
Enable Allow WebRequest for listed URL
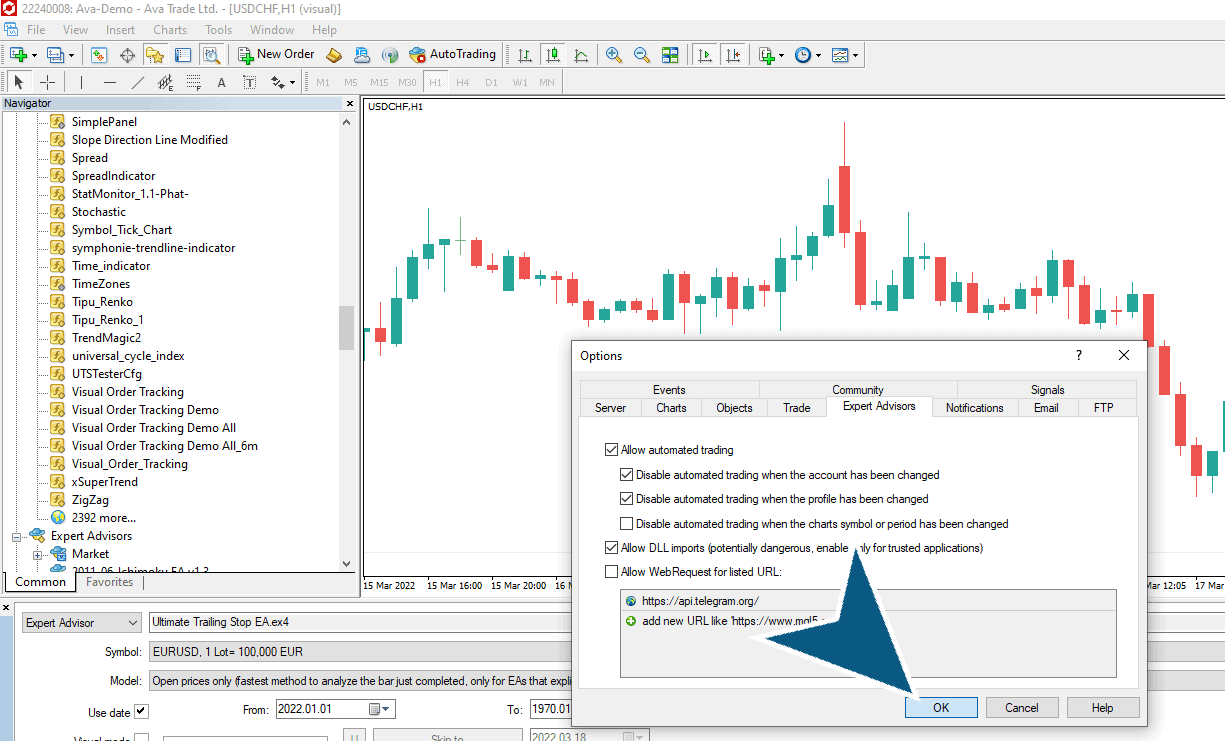[x=611, y=572]
